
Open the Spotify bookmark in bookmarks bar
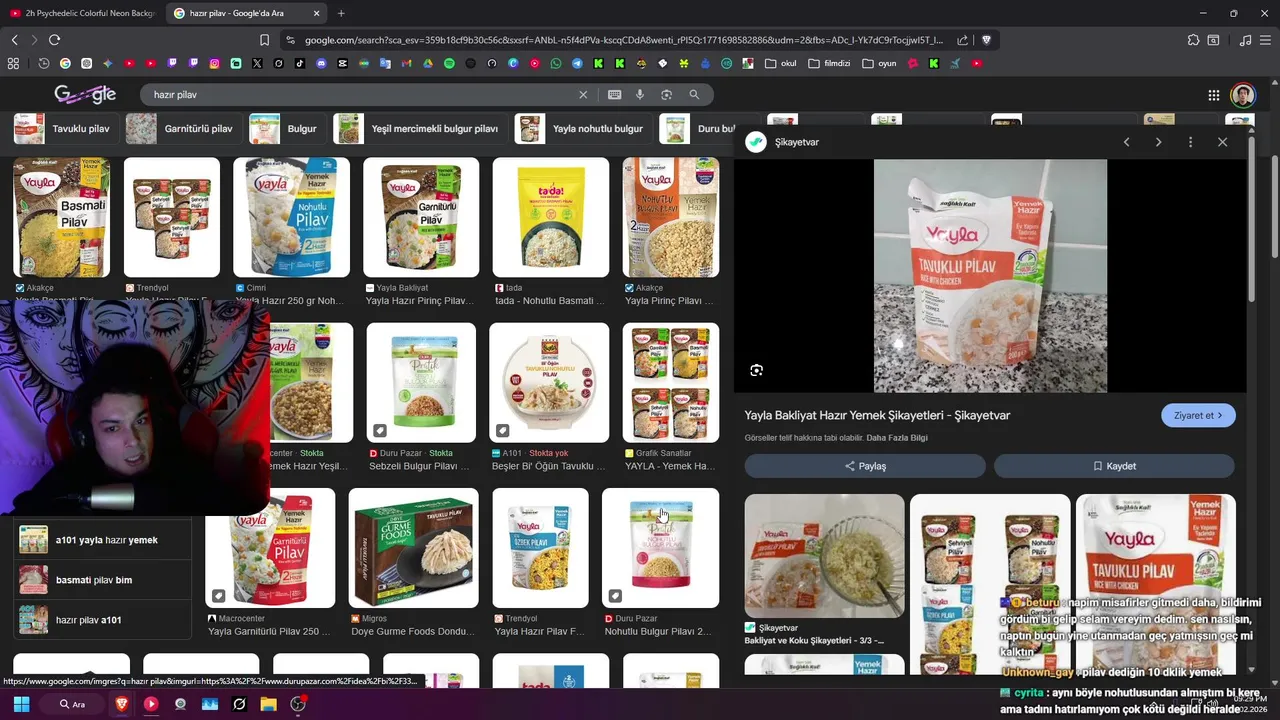449,63
